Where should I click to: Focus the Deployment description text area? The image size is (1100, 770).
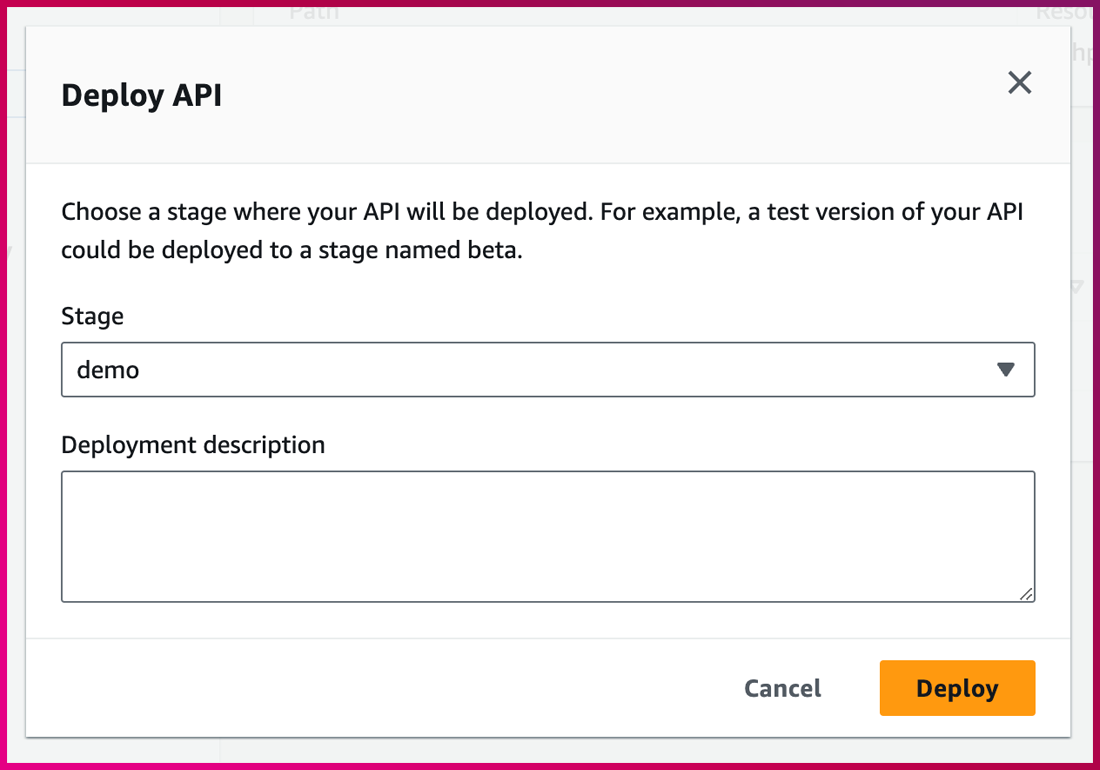click(x=547, y=536)
